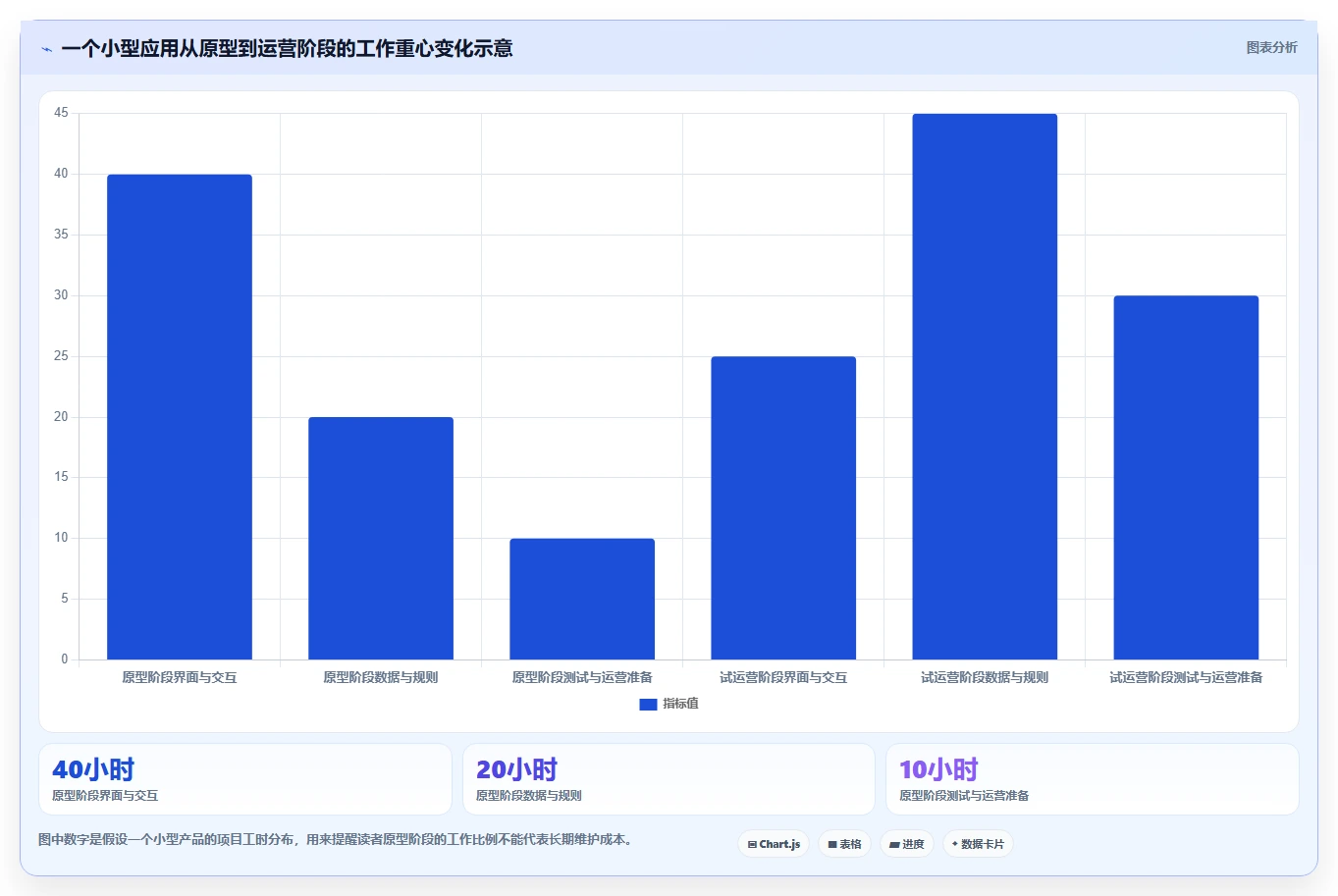Click the x-axis label 原型阶段测试与运营准备

(582, 677)
